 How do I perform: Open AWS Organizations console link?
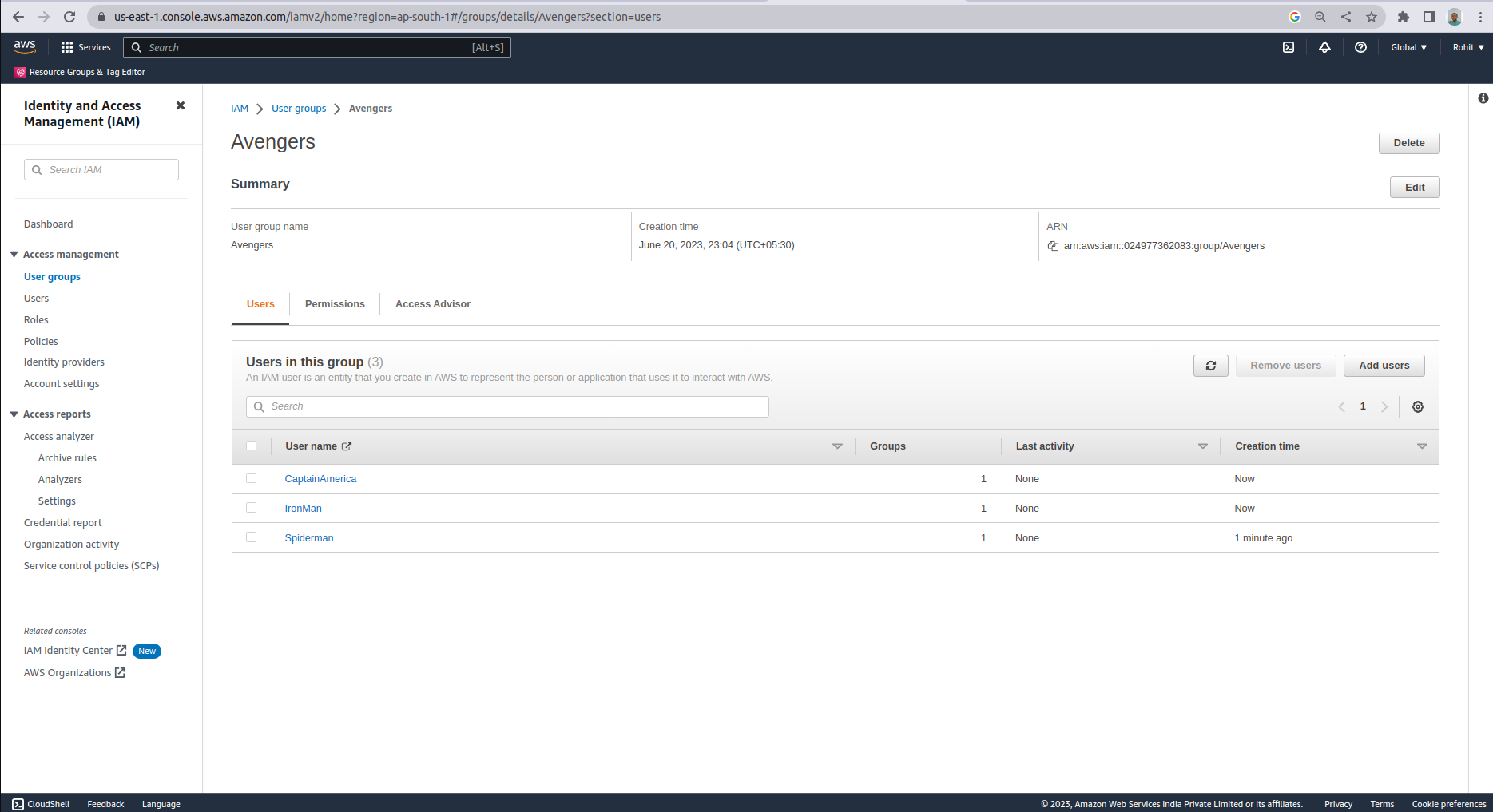click(74, 673)
